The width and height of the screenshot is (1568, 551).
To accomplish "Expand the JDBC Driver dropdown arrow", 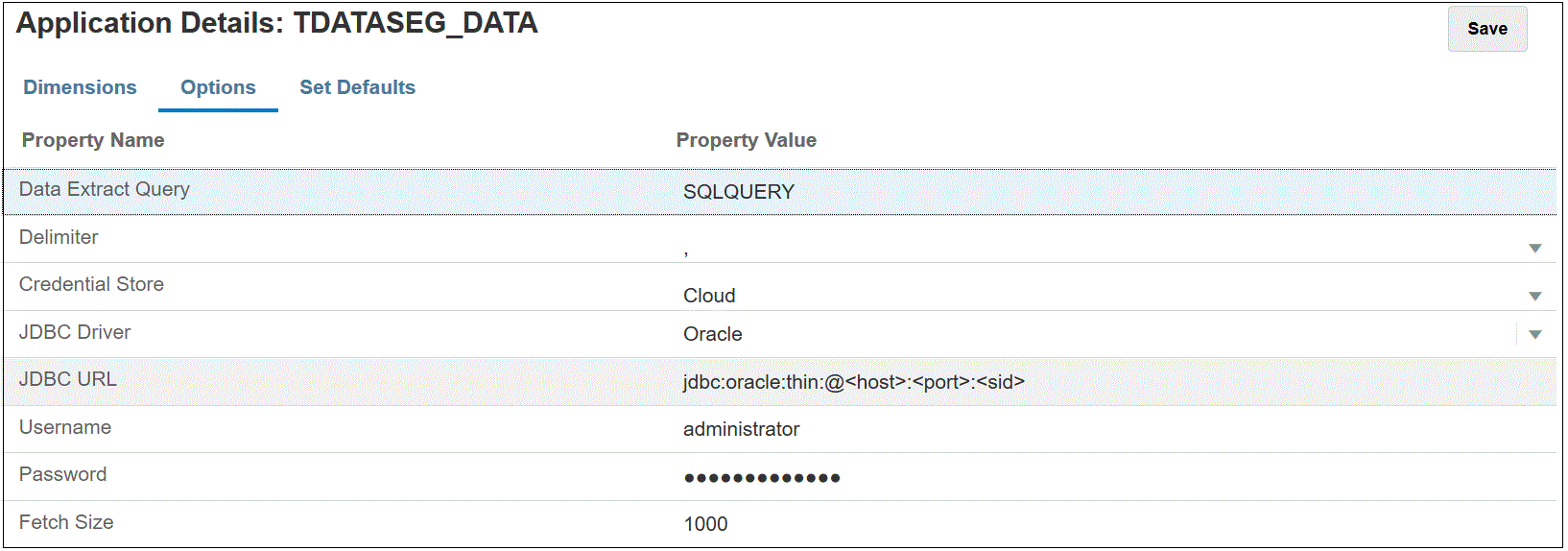I will coord(1534,335).
